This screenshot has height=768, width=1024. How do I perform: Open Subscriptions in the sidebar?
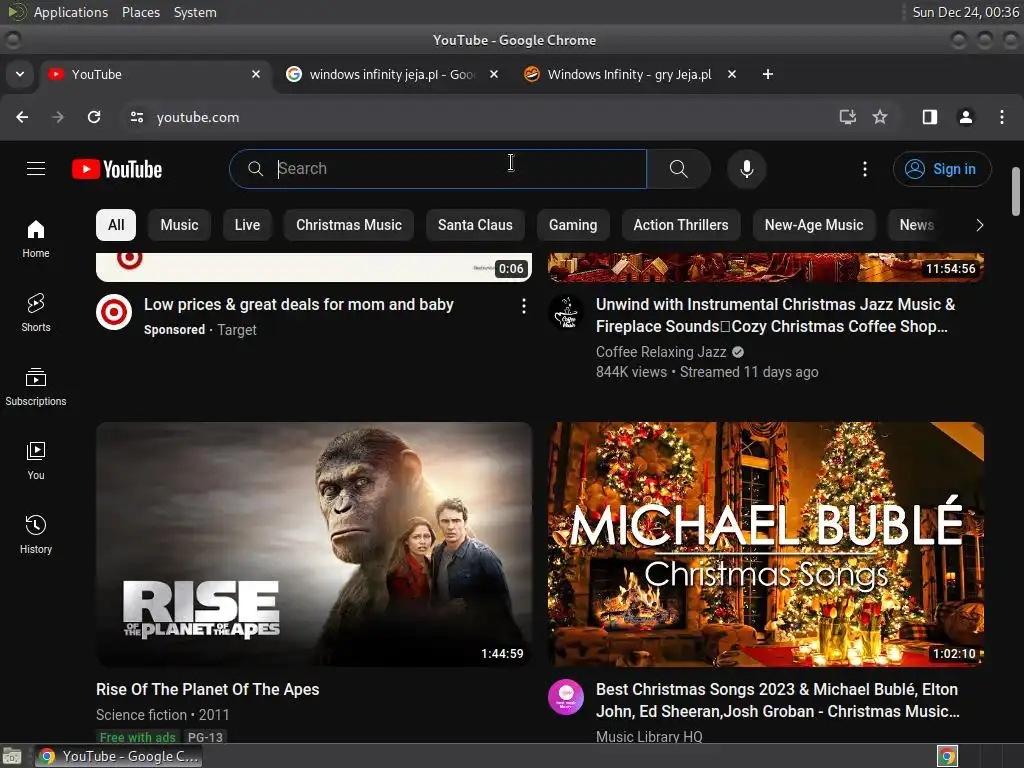tap(36, 387)
